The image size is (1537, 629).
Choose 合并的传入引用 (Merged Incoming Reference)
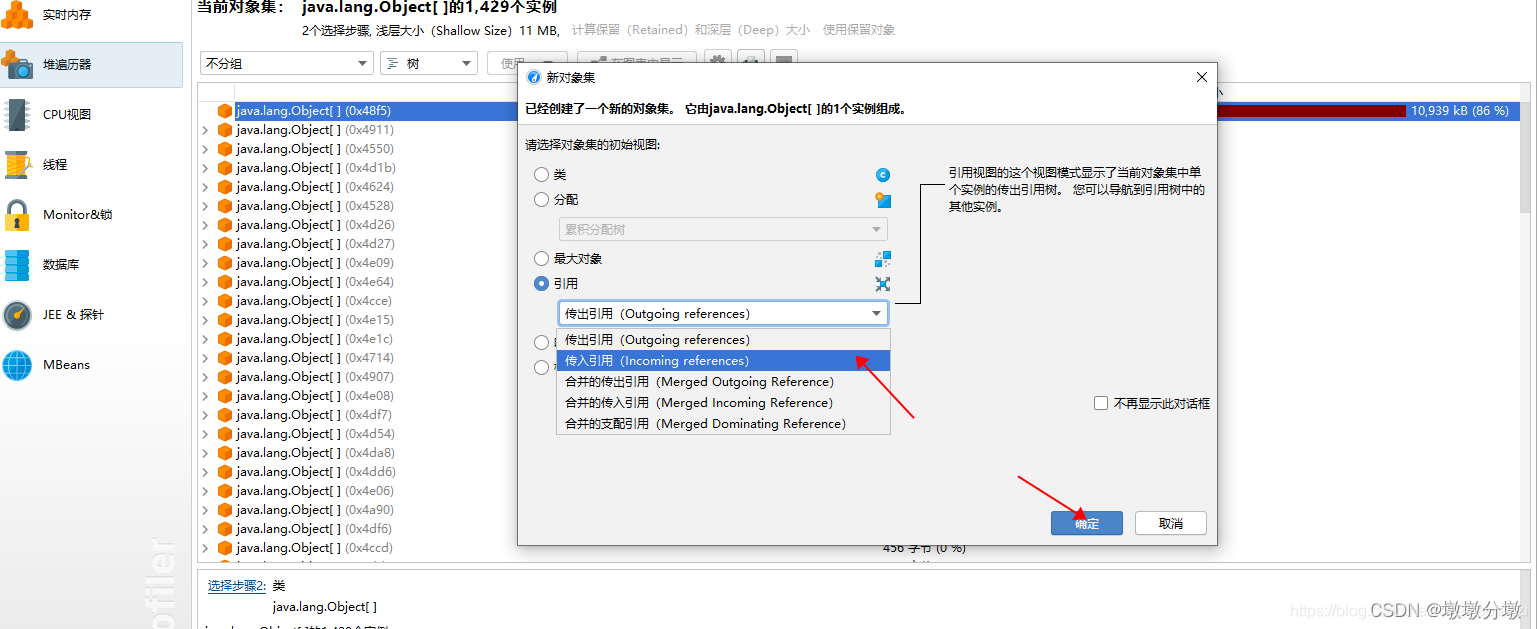(x=723, y=403)
